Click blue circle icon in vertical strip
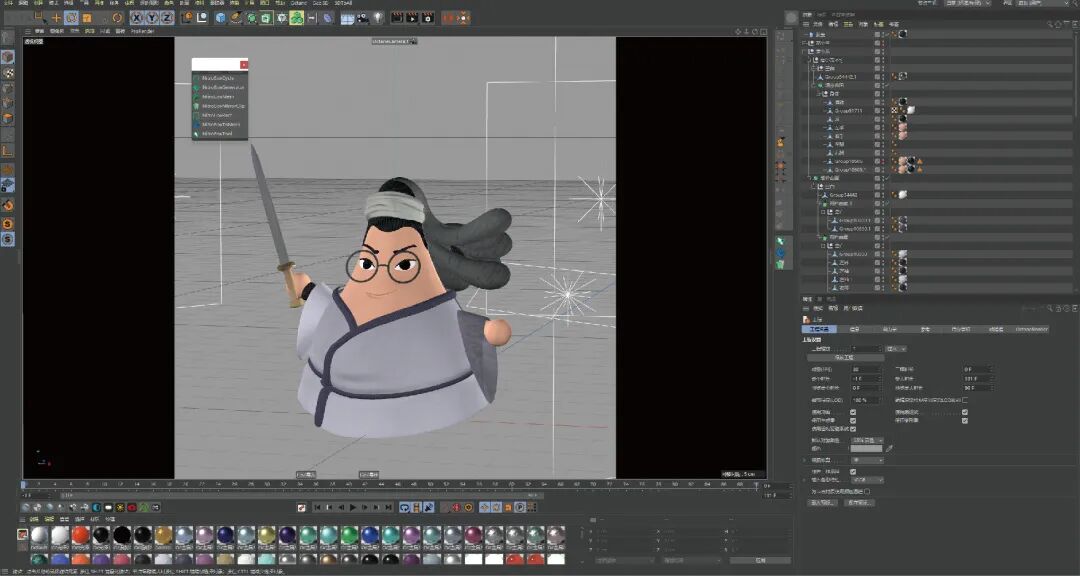This screenshot has height=576, width=1080. coord(780,252)
